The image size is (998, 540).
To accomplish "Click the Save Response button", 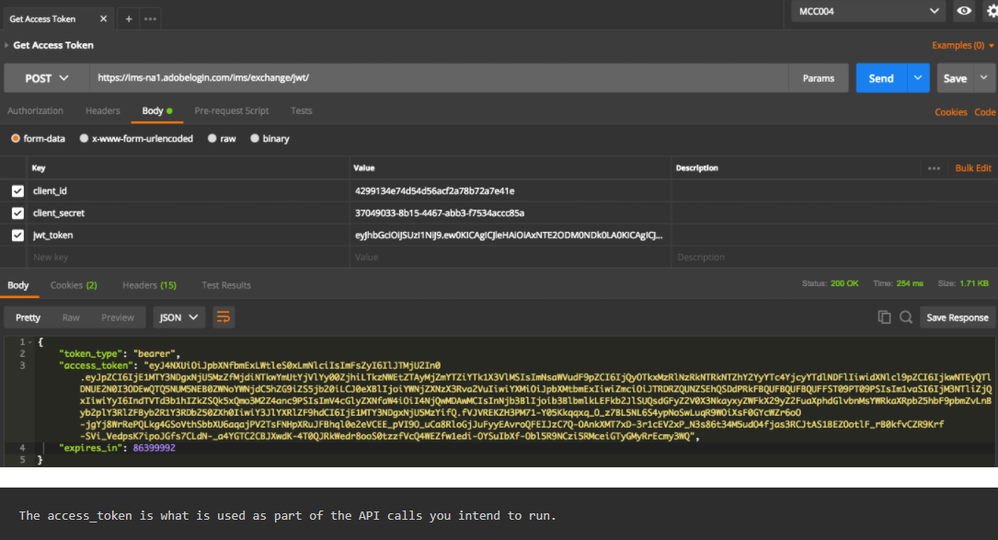I will coord(957,317).
